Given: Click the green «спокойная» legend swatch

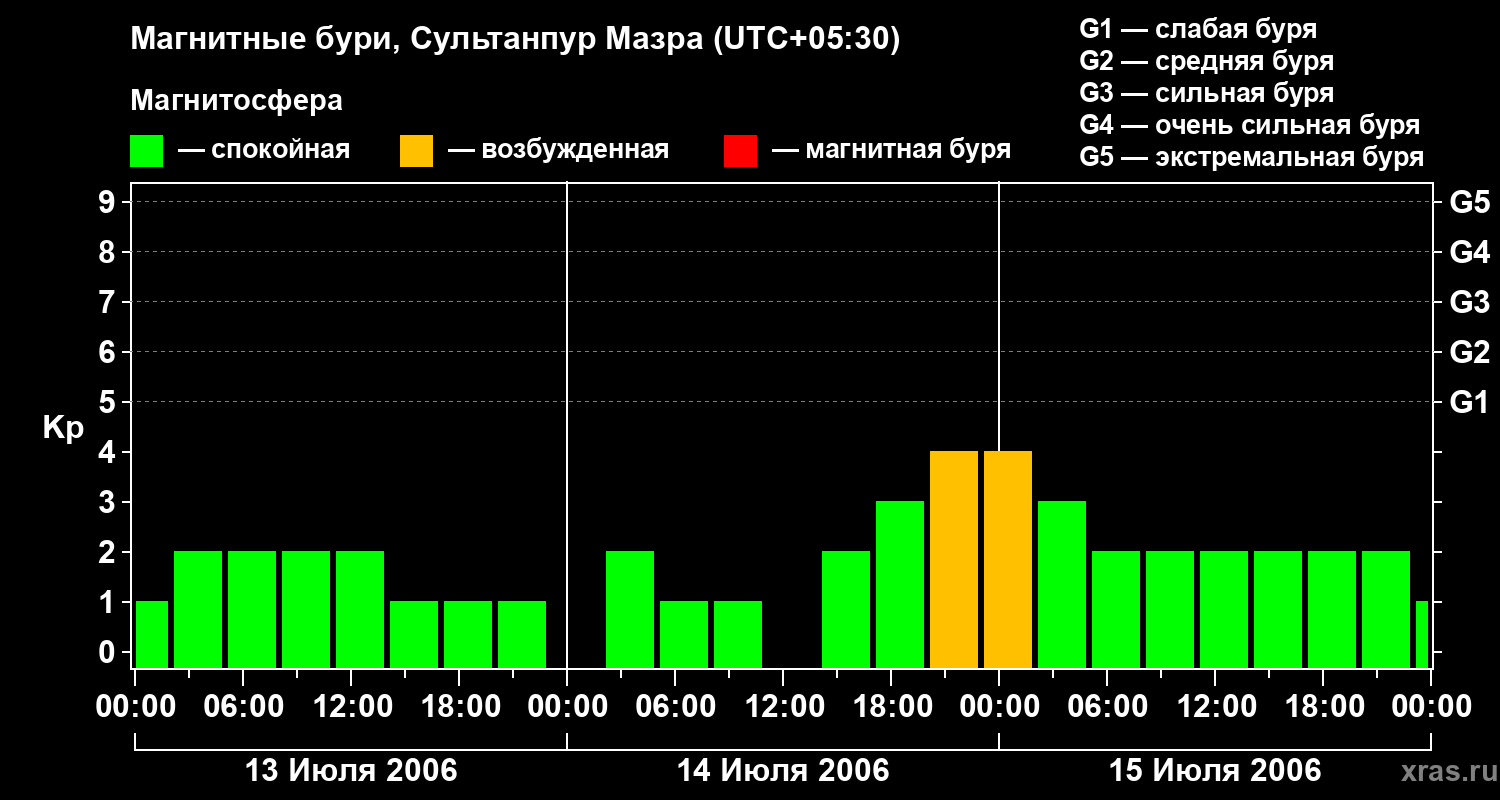Looking at the screenshot, I should [147, 151].
